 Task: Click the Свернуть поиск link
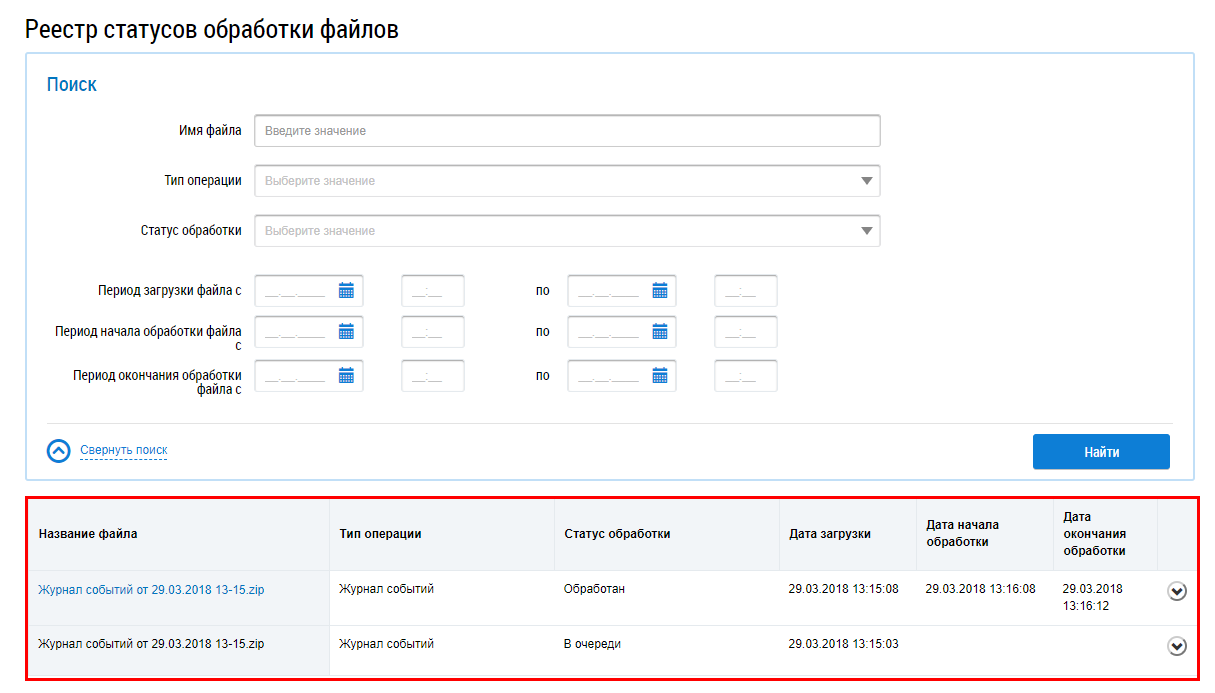[124, 451]
